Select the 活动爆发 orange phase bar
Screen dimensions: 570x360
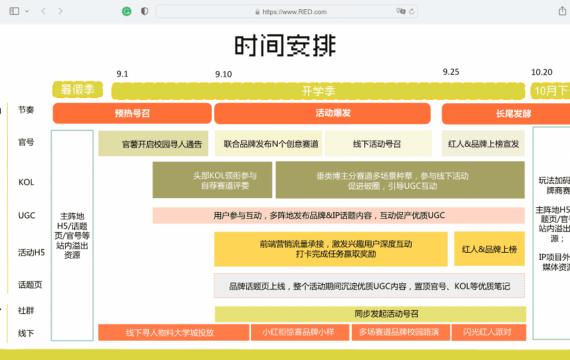coord(322,113)
